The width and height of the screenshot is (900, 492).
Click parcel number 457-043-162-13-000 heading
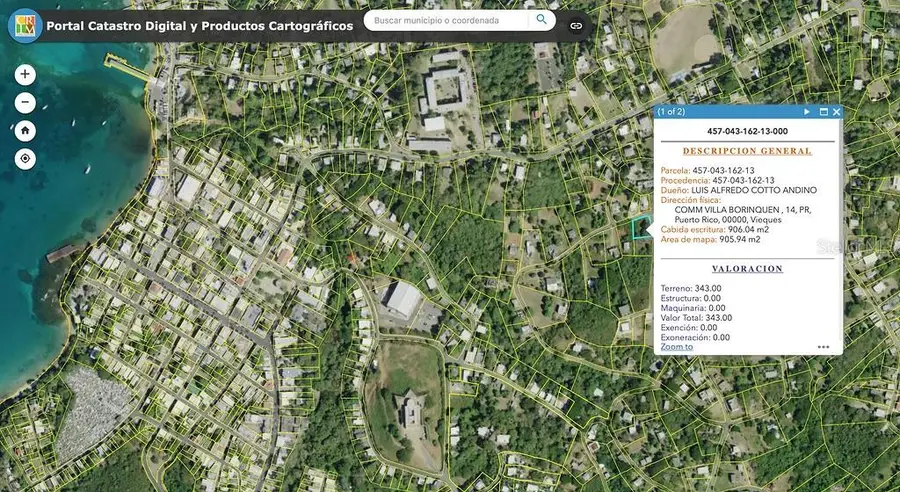(x=747, y=131)
